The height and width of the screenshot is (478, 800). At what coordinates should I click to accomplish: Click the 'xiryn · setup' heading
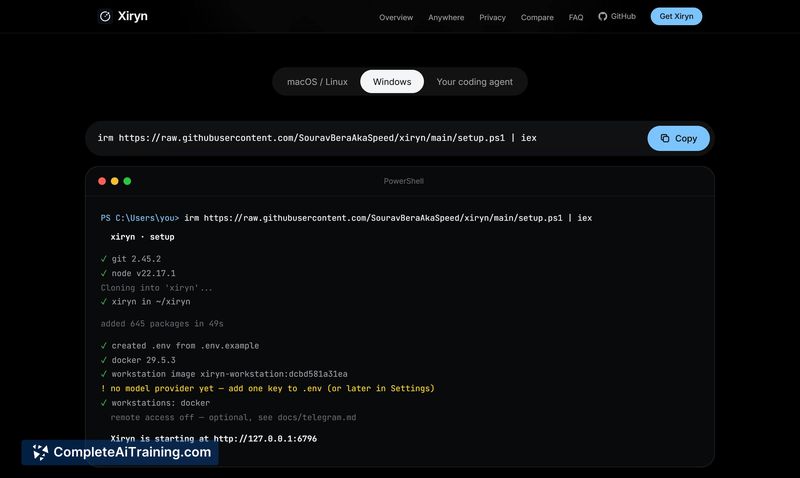(x=142, y=237)
